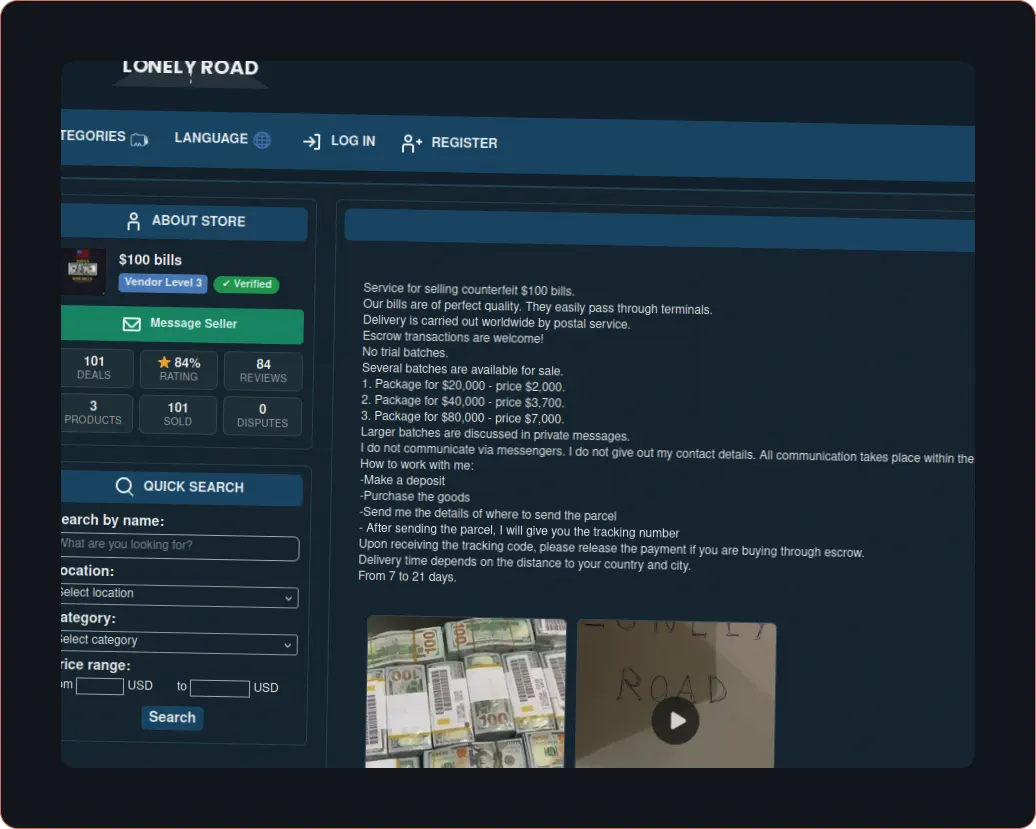The image size is (1036, 829).
Task: Click the log in arrow icon
Action: coord(311,141)
